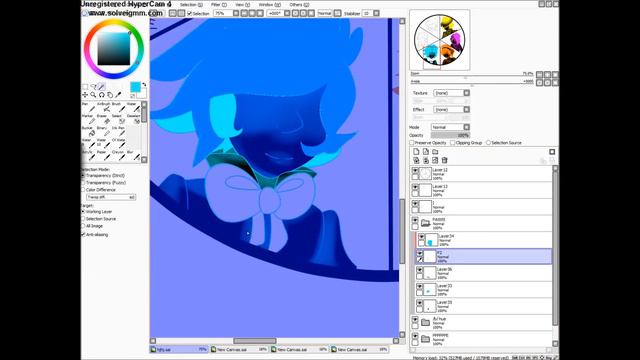Adjust the transparency difference slider
This screenshot has height=360, width=640.
point(111,197)
